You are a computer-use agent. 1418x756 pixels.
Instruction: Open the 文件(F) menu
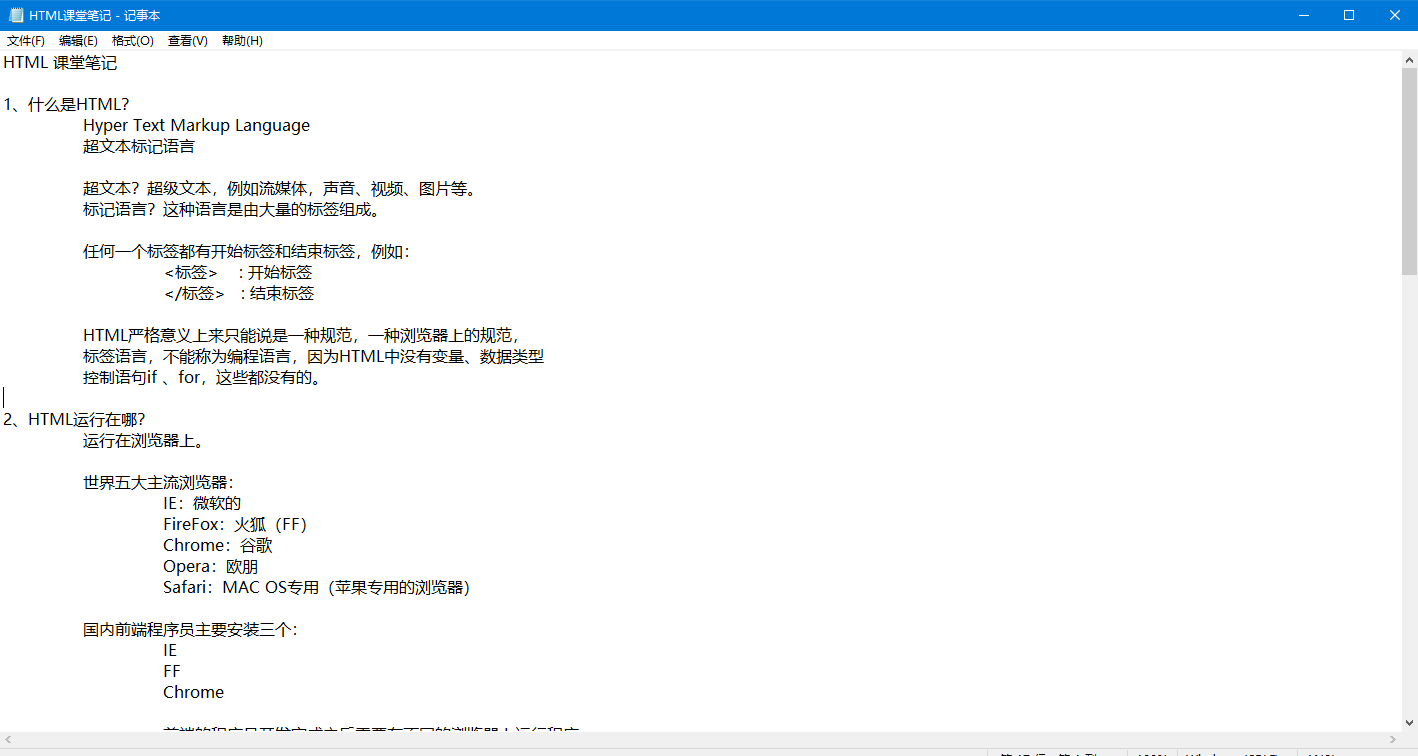tap(26, 41)
